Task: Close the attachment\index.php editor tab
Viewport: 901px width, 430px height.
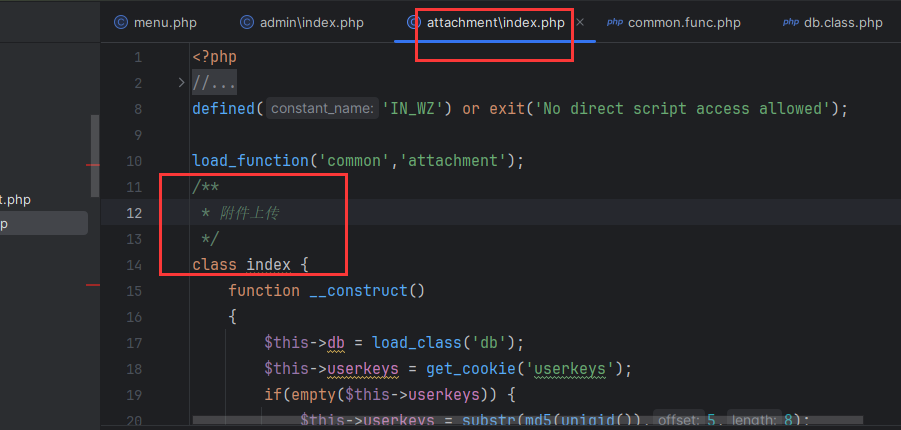Action: coord(581,22)
